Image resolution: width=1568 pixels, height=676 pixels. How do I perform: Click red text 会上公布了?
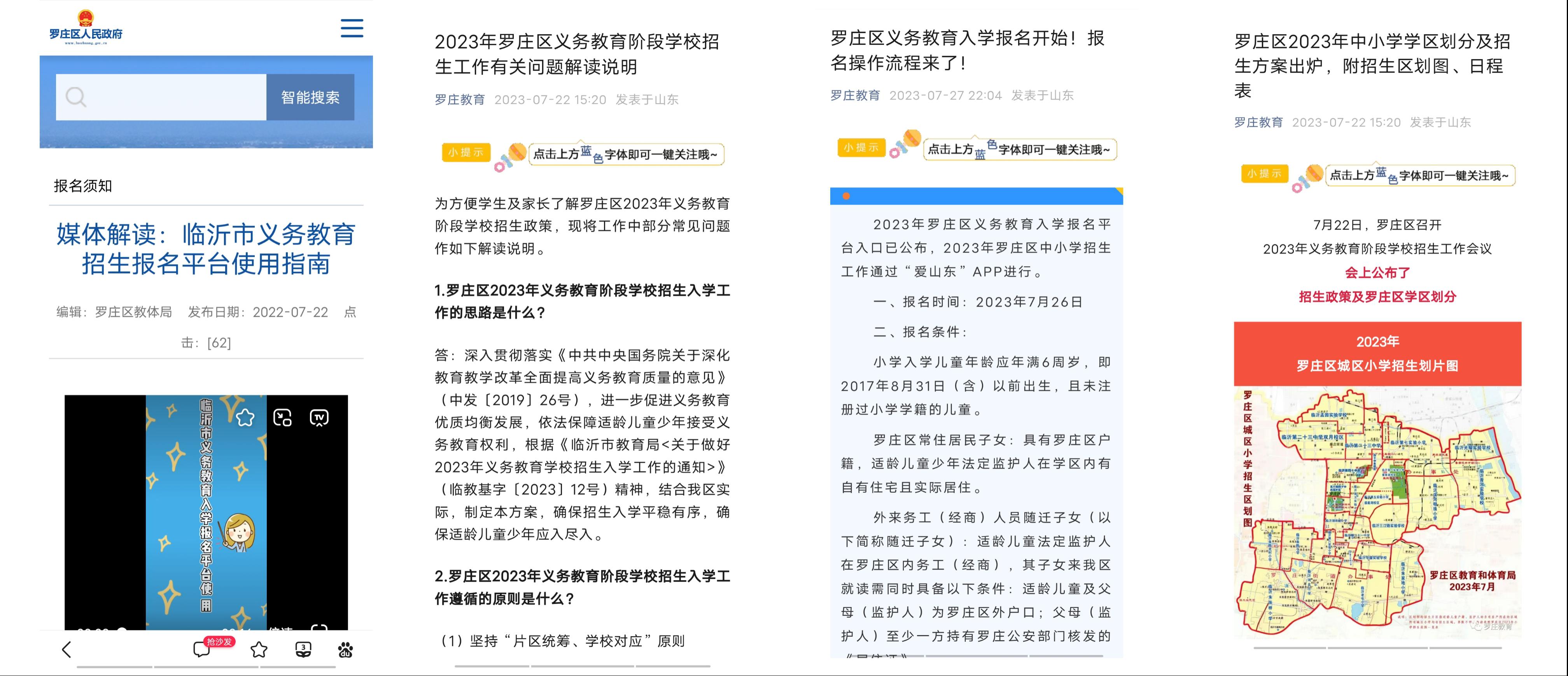coord(1377,273)
